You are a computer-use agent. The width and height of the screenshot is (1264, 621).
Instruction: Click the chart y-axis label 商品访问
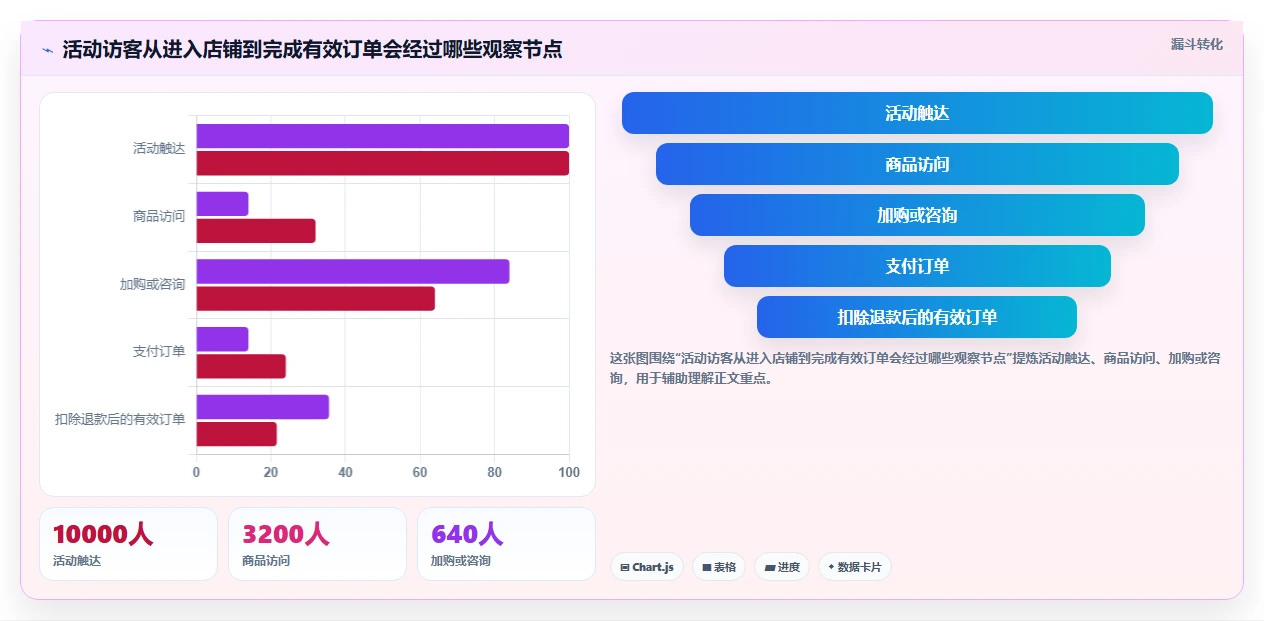point(159,216)
